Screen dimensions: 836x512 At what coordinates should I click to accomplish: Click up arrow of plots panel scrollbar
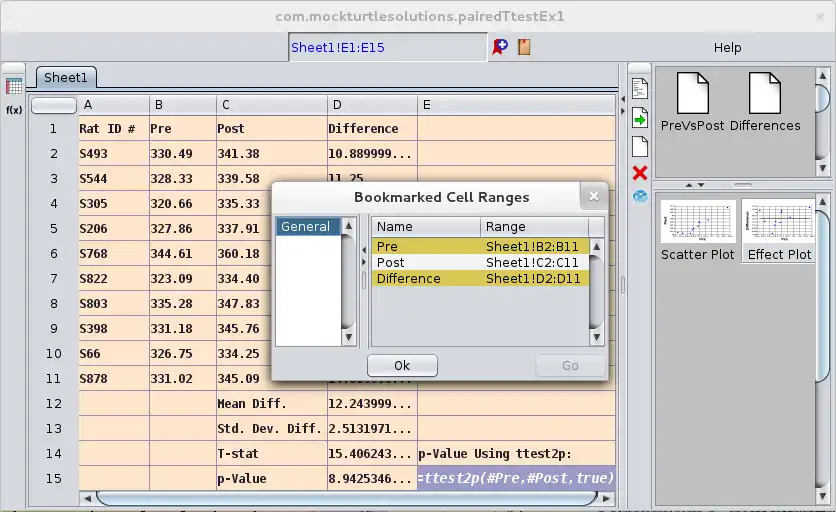(x=822, y=202)
